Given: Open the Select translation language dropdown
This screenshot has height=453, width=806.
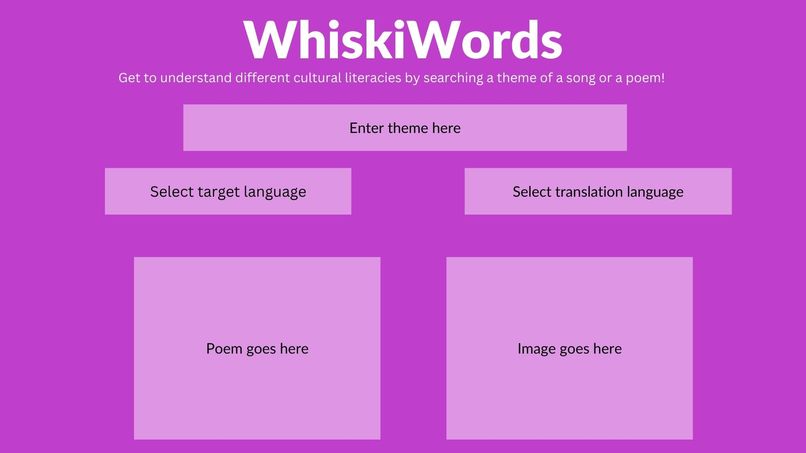Looking at the screenshot, I should click(x=598, y=191).
